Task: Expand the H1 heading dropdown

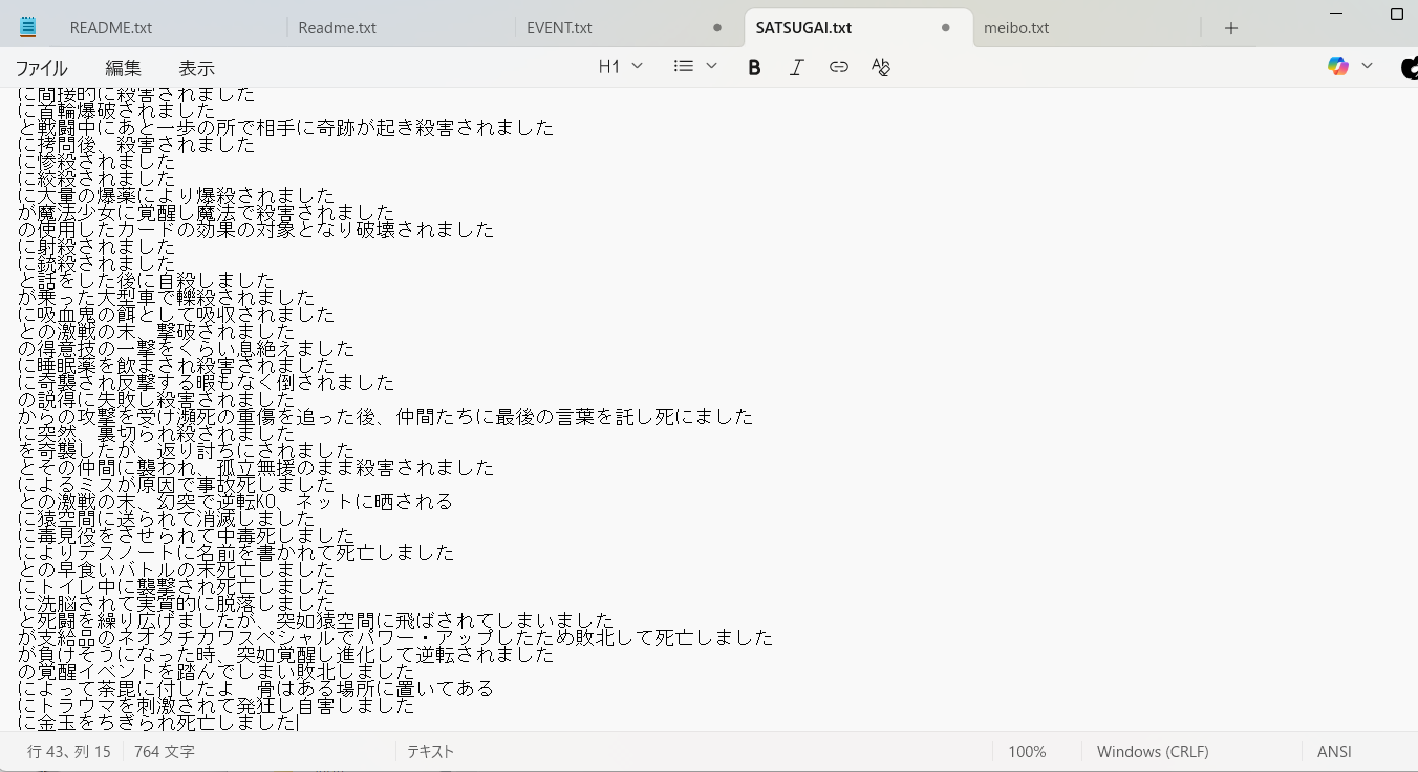Action: pos(620,66)
